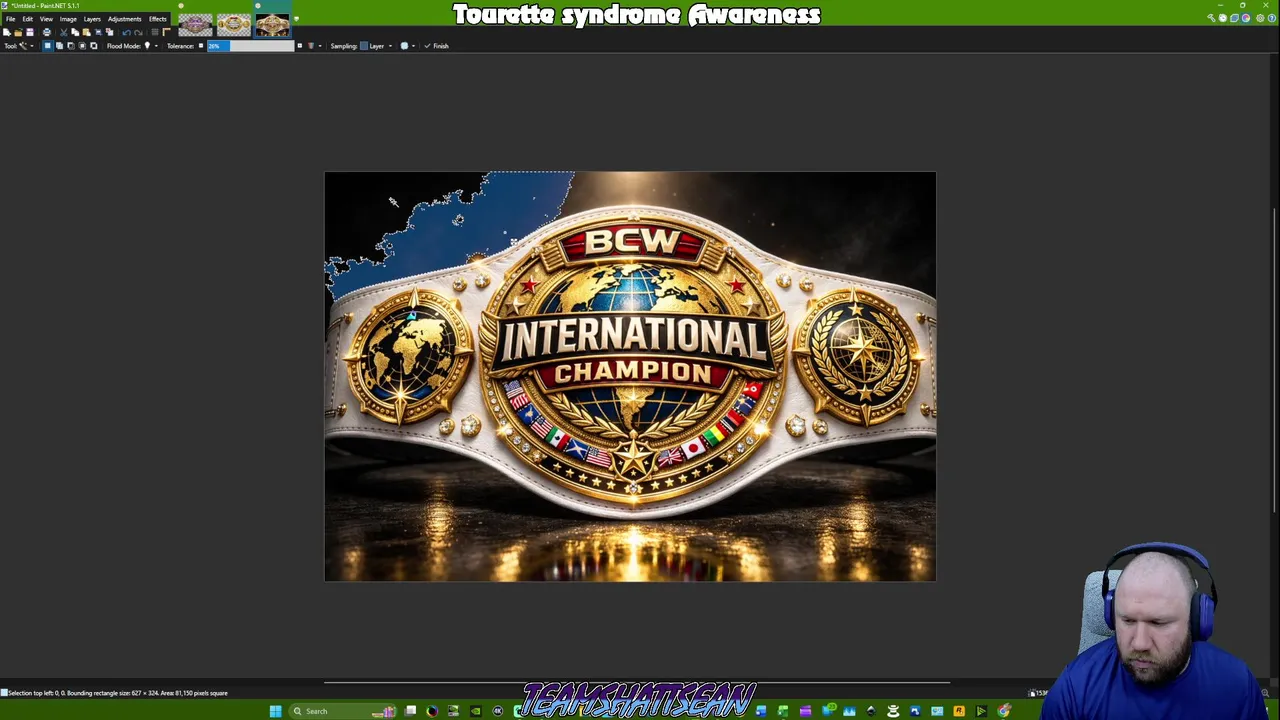Select the Add (union) selection mode

click(59, 46)
